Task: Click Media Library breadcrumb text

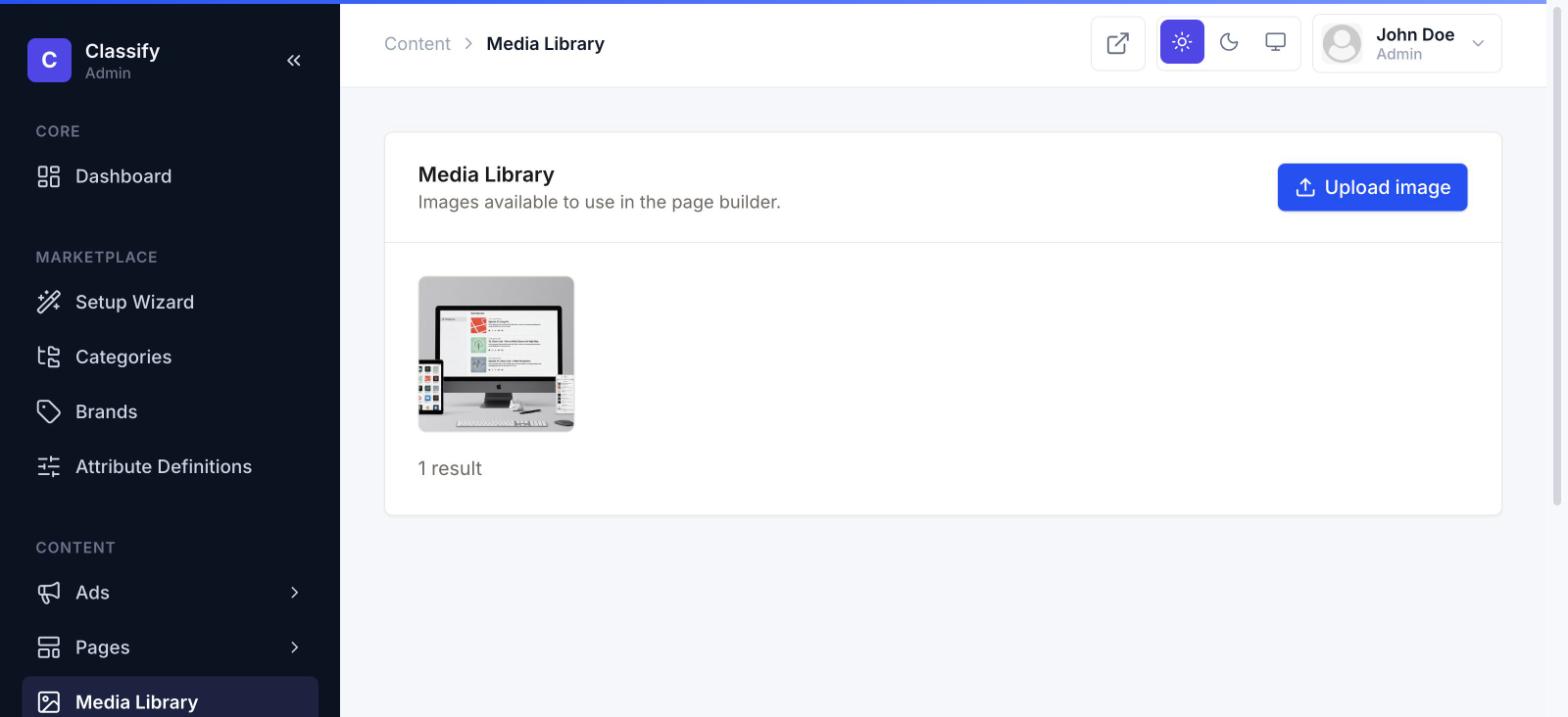Action: pos(545,44)
